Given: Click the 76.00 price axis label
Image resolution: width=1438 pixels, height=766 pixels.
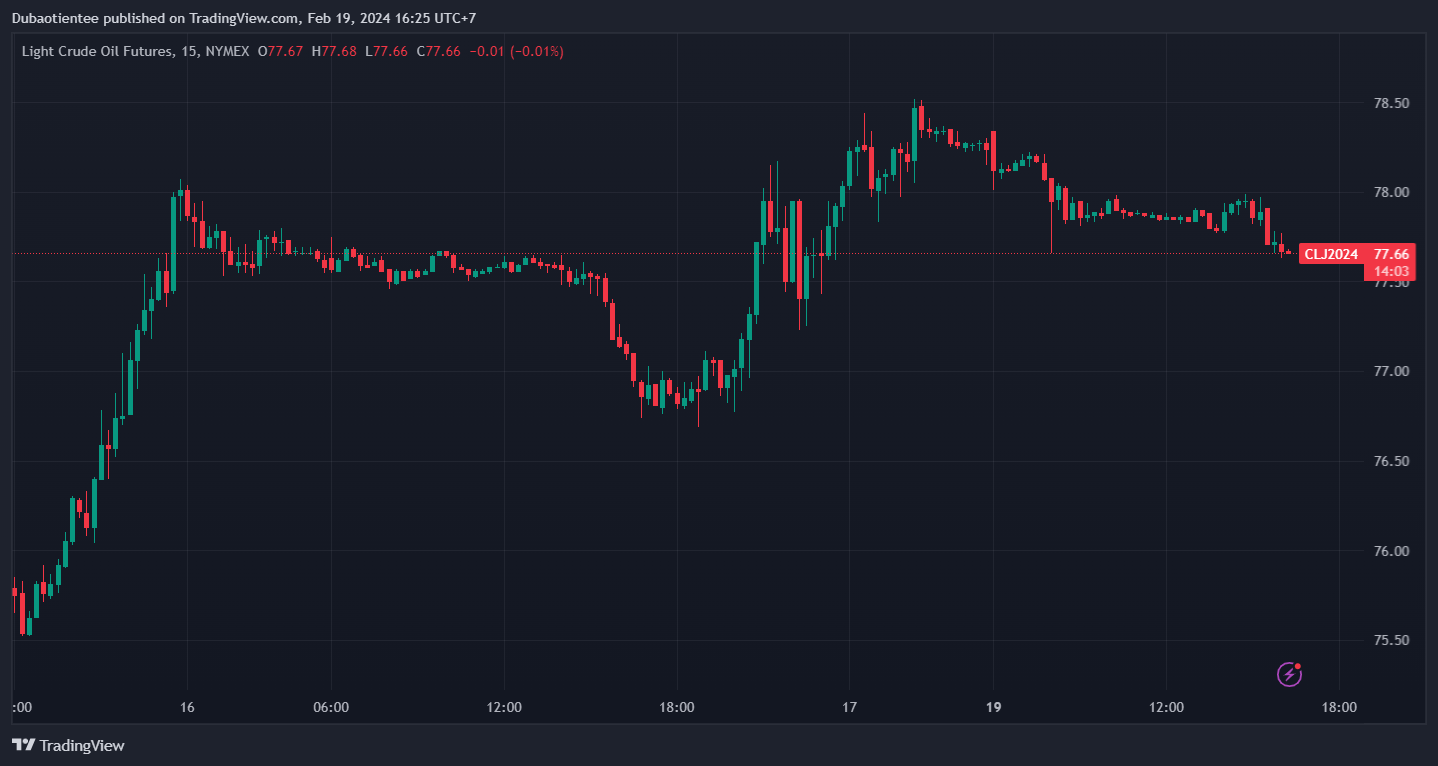Looking at the screenshot, I should point(1392,552).
